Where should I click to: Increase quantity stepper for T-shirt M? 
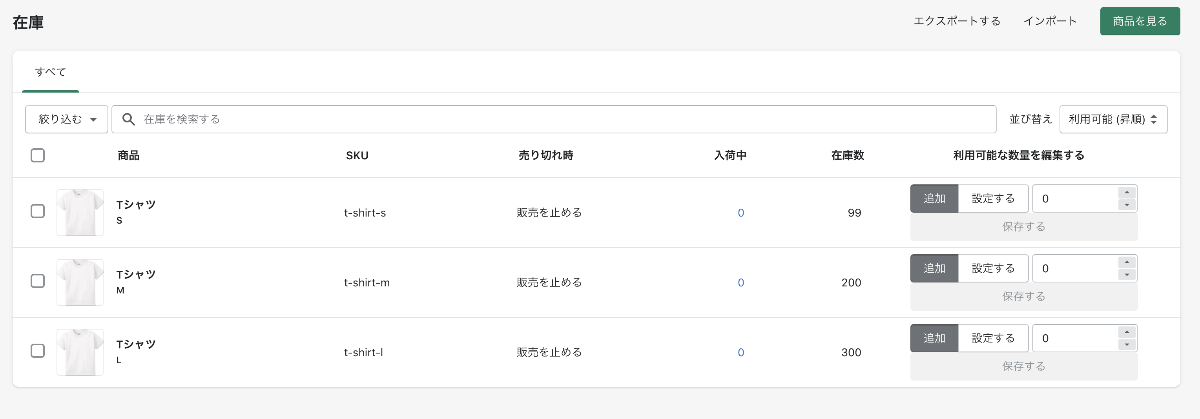1127,263
